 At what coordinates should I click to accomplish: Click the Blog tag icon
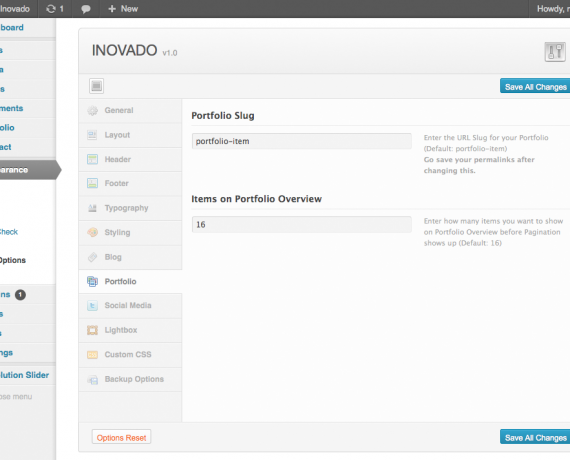tap(92, 257)
